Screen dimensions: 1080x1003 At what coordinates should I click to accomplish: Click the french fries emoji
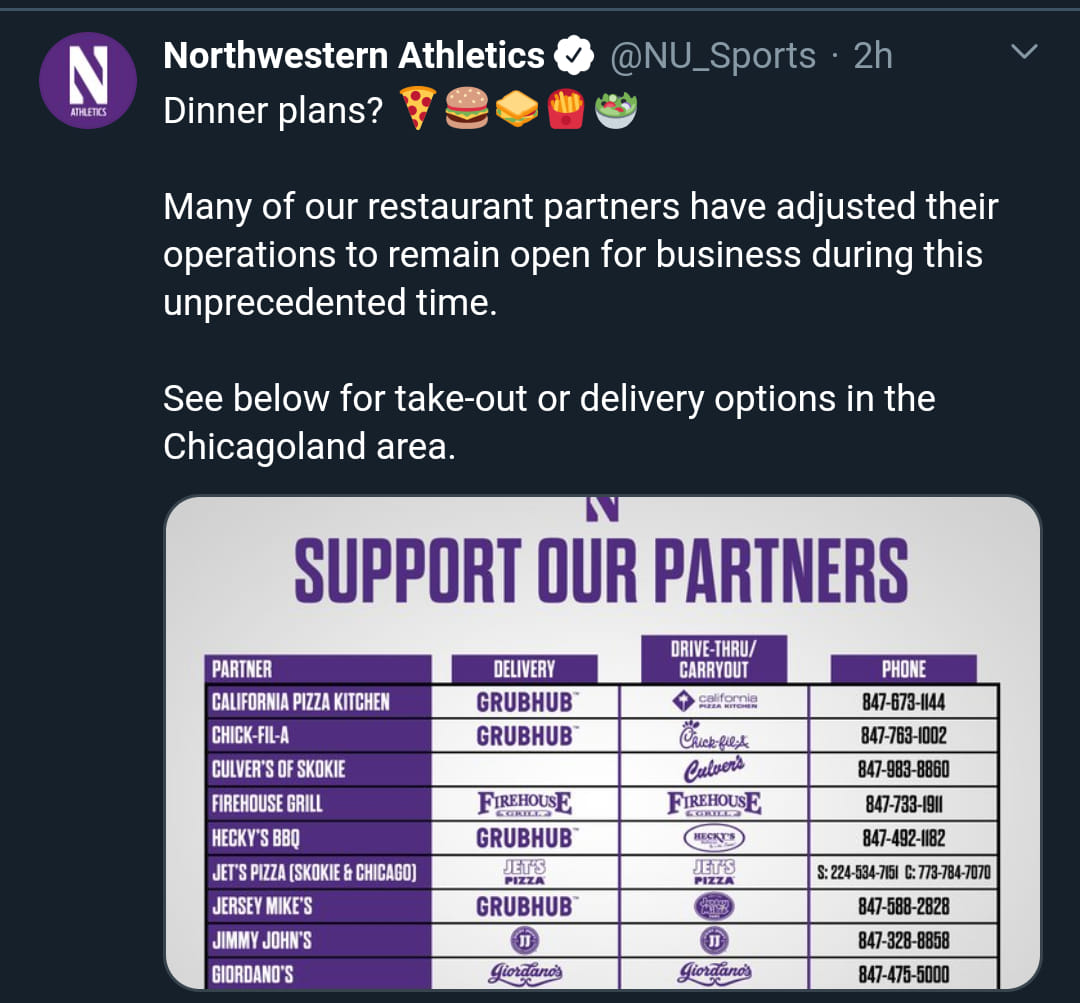coord(565,109)
